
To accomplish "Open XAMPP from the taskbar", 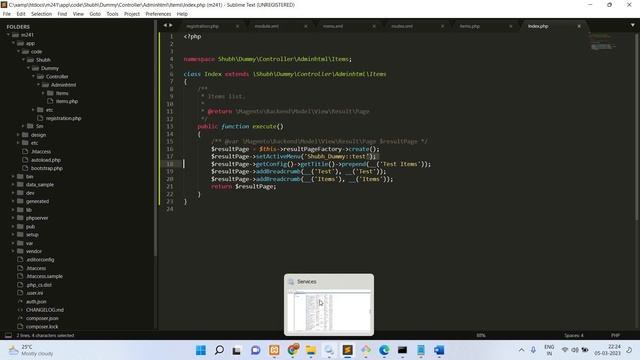I will (274, 350).
